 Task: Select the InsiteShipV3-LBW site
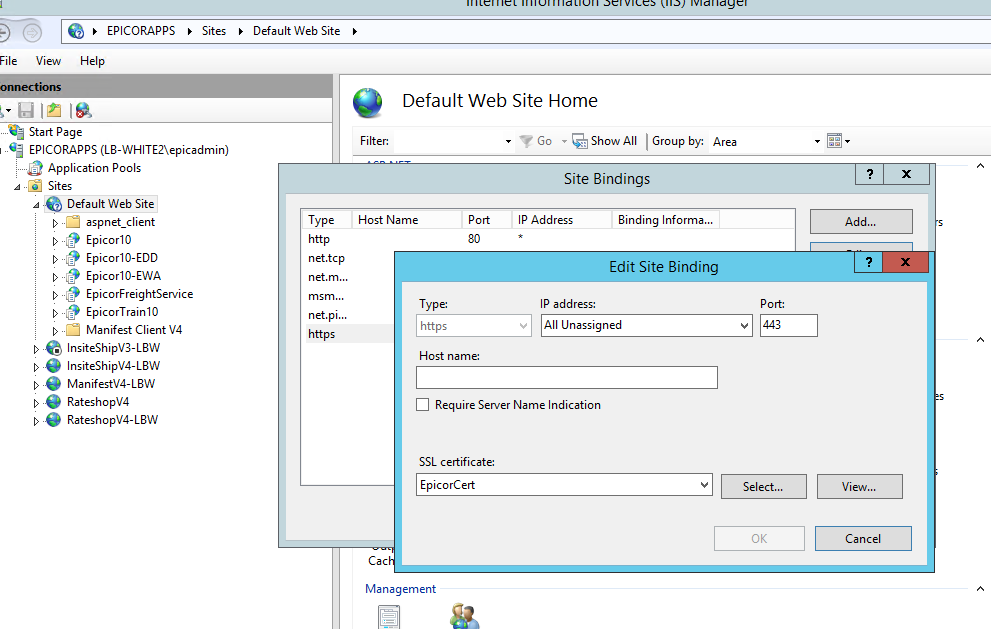[x=113, y=348]
